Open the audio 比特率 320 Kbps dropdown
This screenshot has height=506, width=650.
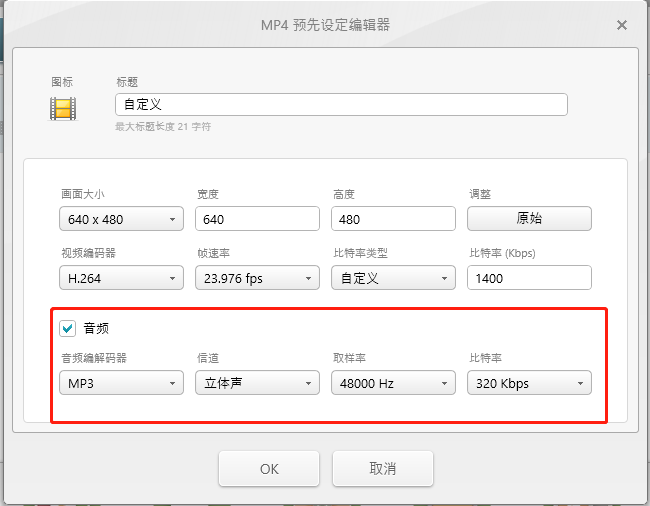click(x=529, y=383)
